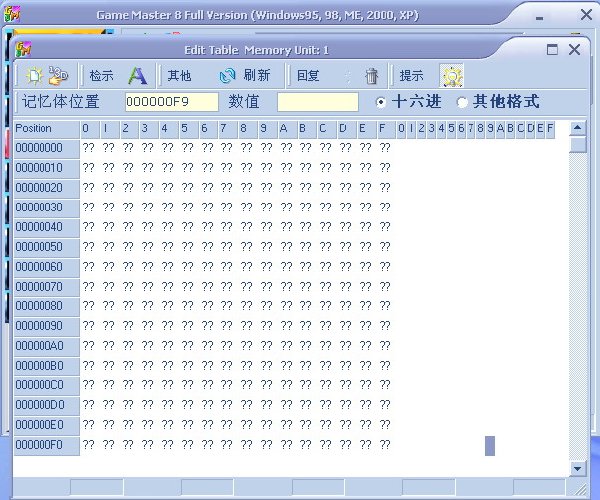Click the memory position field showing 000000F9

coord(172,102)
